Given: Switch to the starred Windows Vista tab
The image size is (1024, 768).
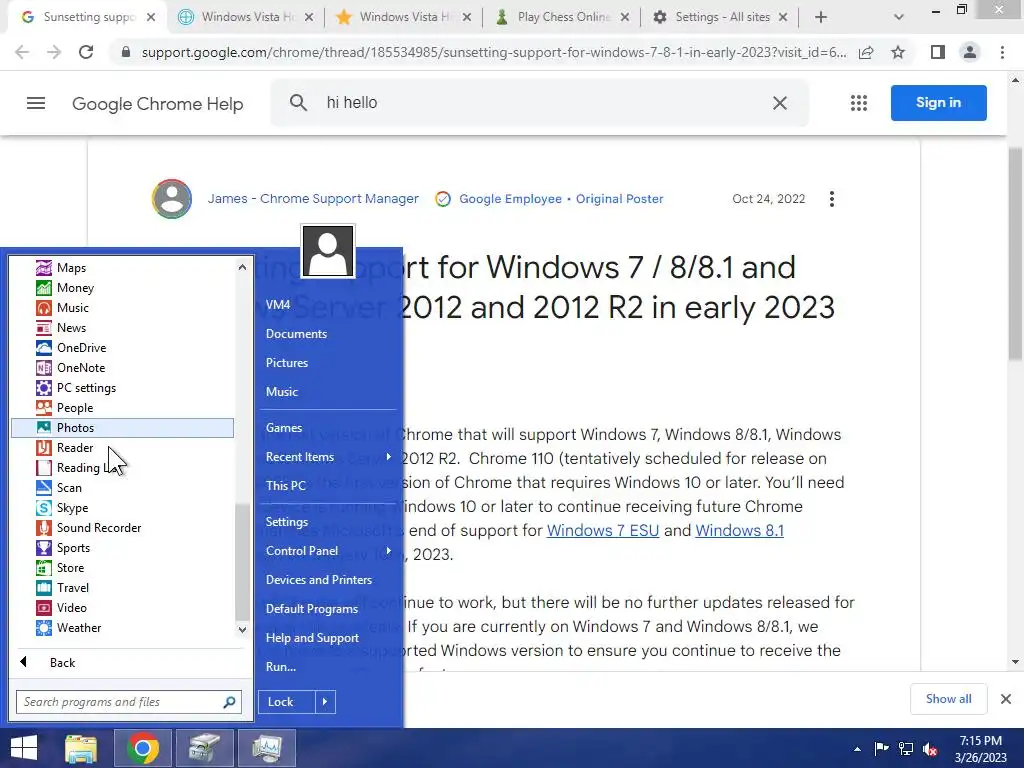Looking at the screenshot, I should (404, 17).
